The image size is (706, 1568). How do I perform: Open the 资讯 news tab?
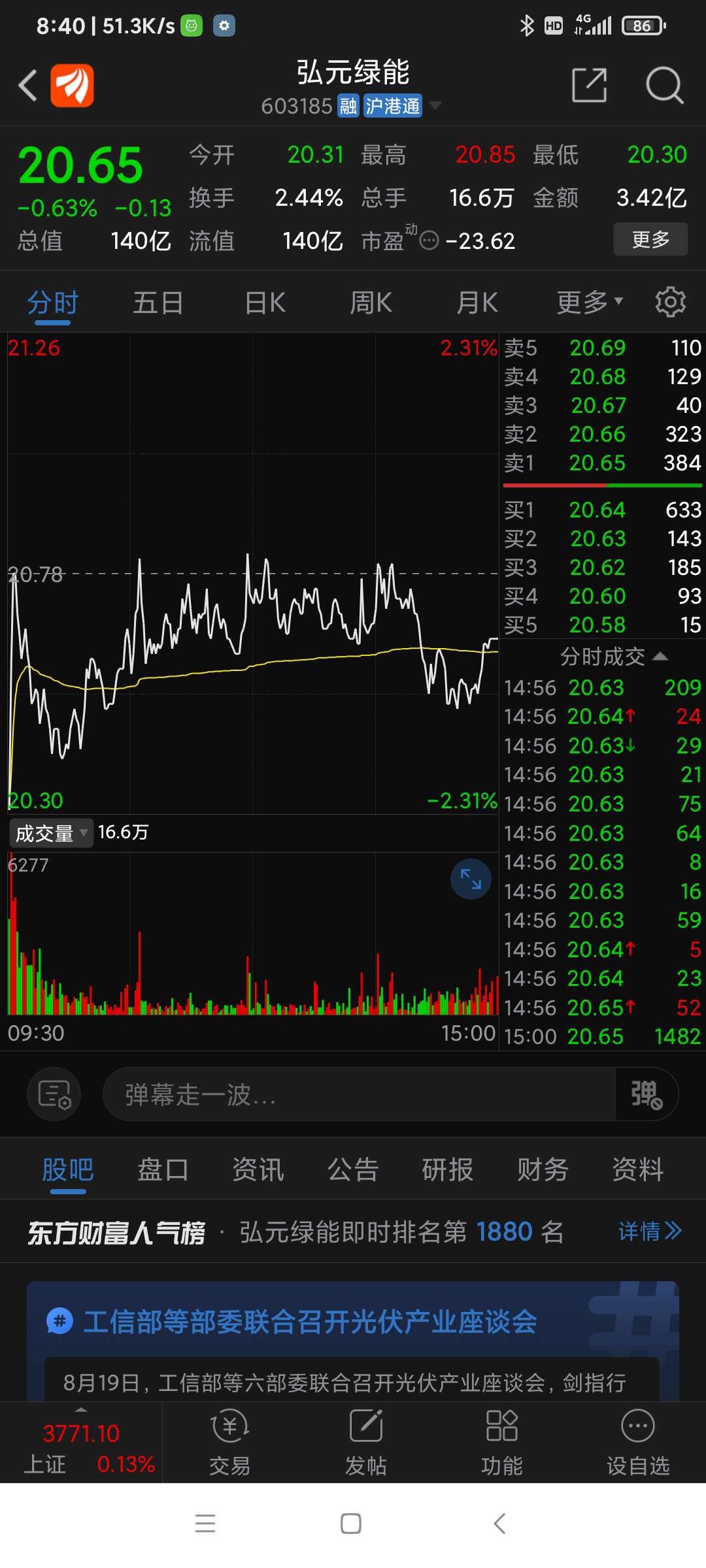click(258, 1169)
